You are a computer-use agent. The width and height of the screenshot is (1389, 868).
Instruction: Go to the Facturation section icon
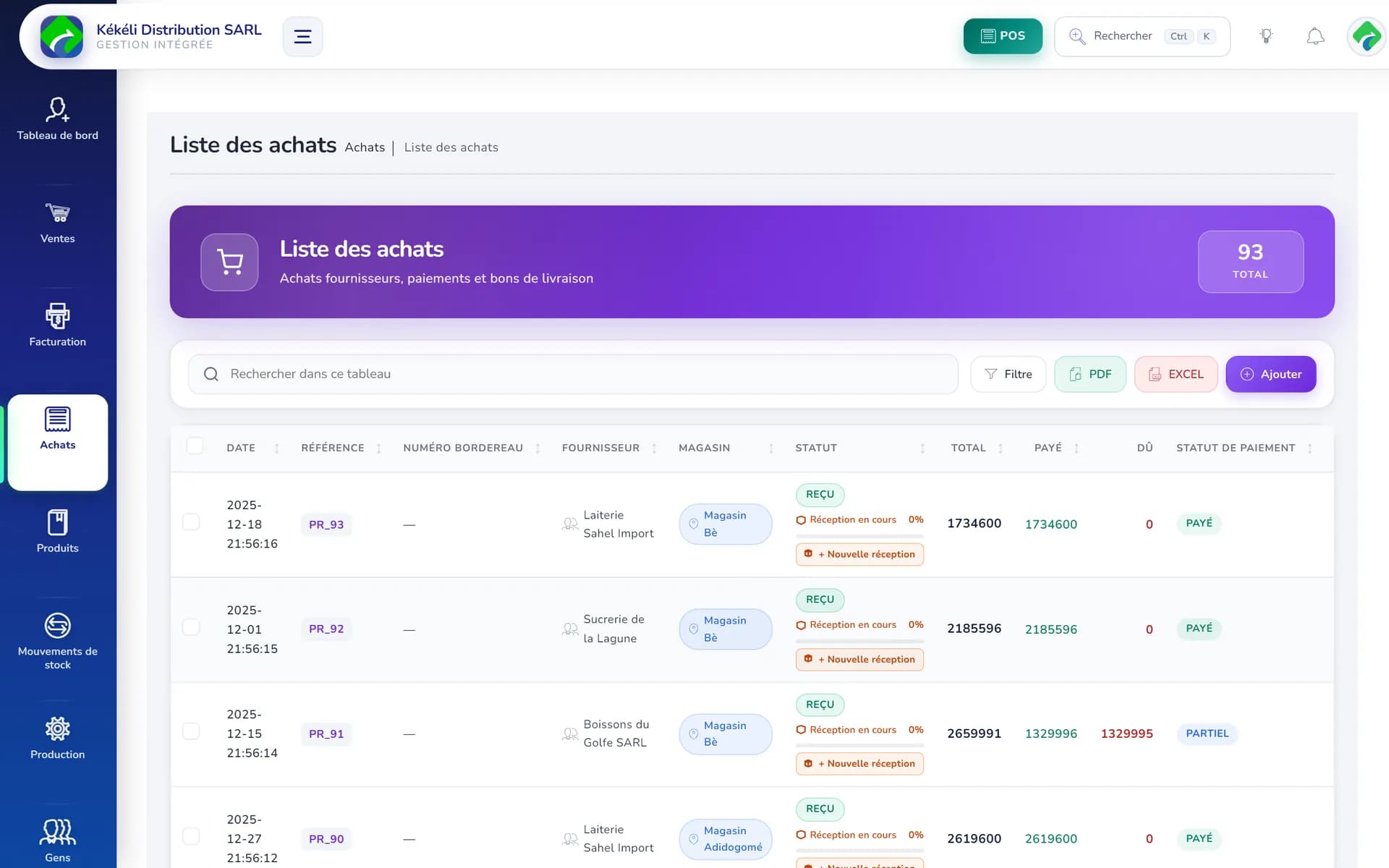(x=57, y=316)
